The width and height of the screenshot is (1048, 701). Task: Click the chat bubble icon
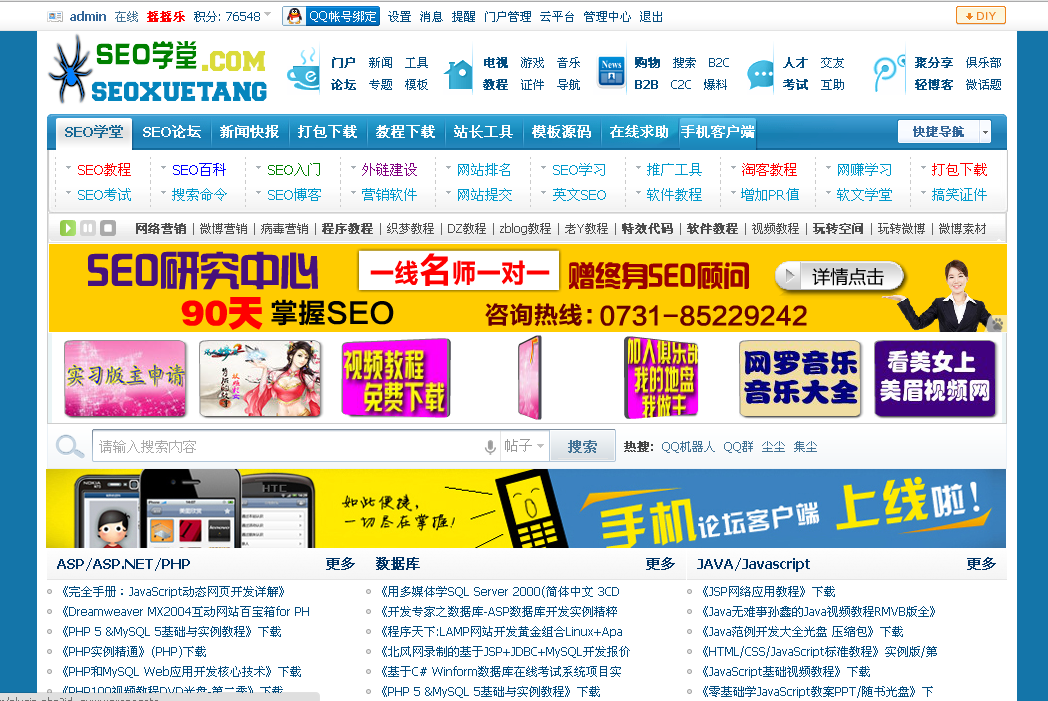(760, 74)
